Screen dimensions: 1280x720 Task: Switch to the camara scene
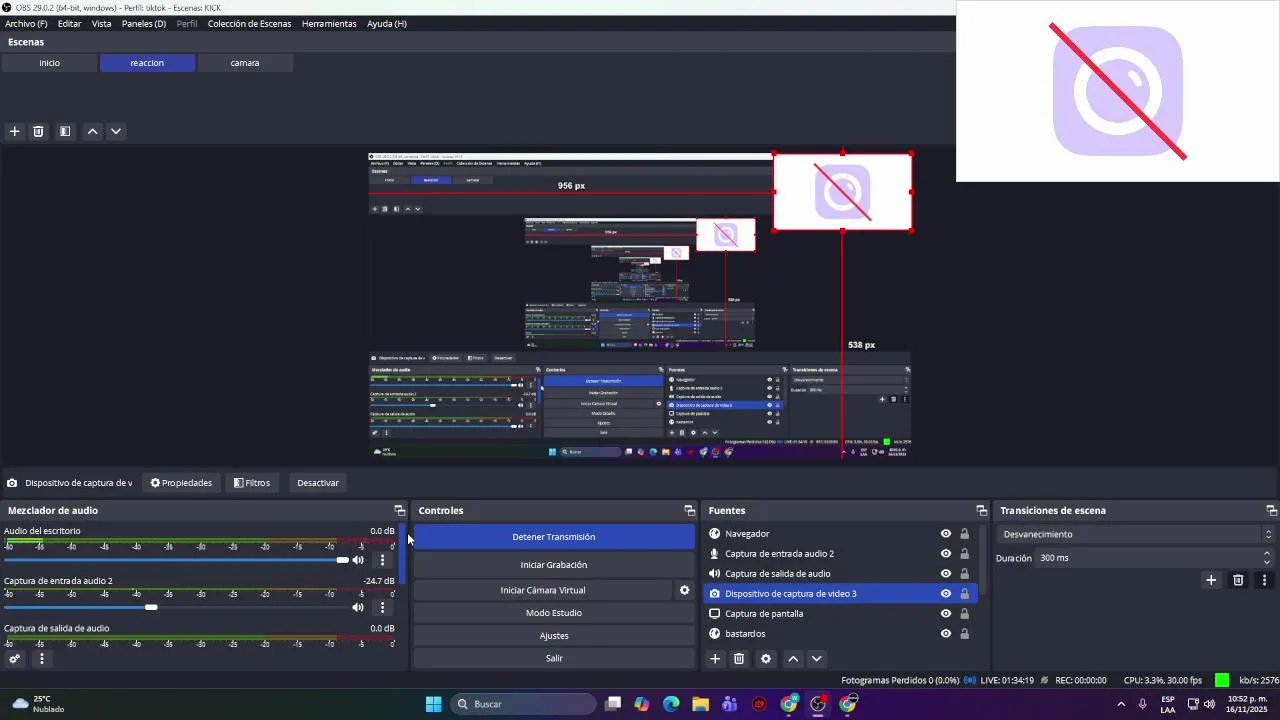point(245,63)
